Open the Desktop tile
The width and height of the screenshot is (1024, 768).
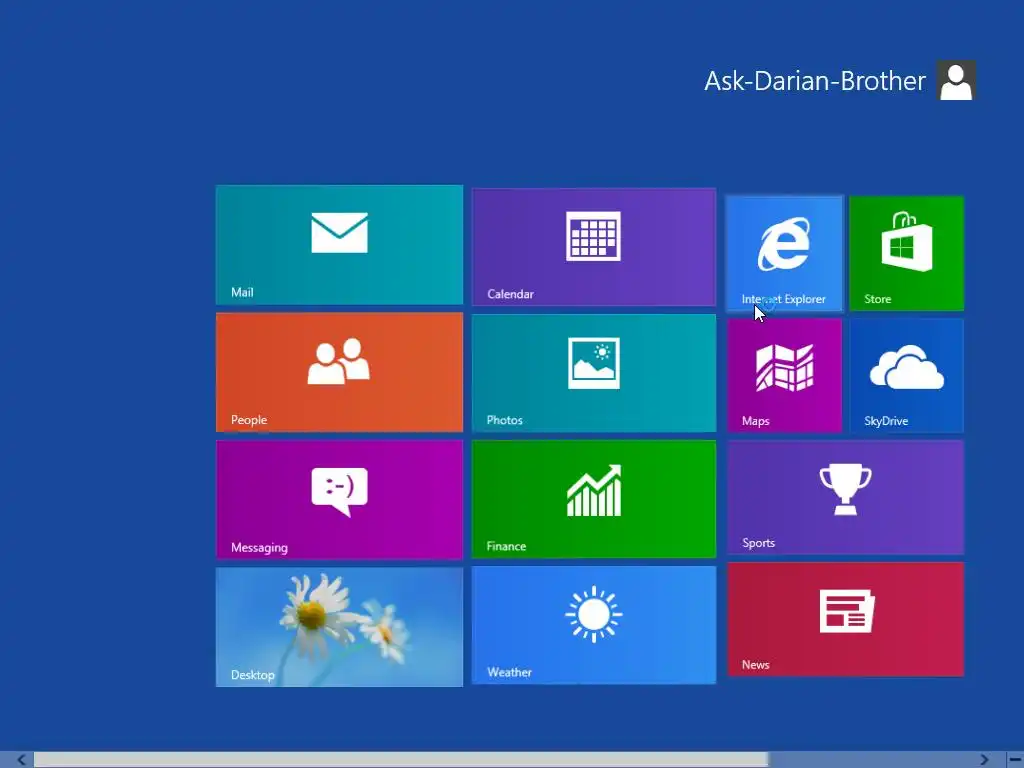[x=339, y=627]
